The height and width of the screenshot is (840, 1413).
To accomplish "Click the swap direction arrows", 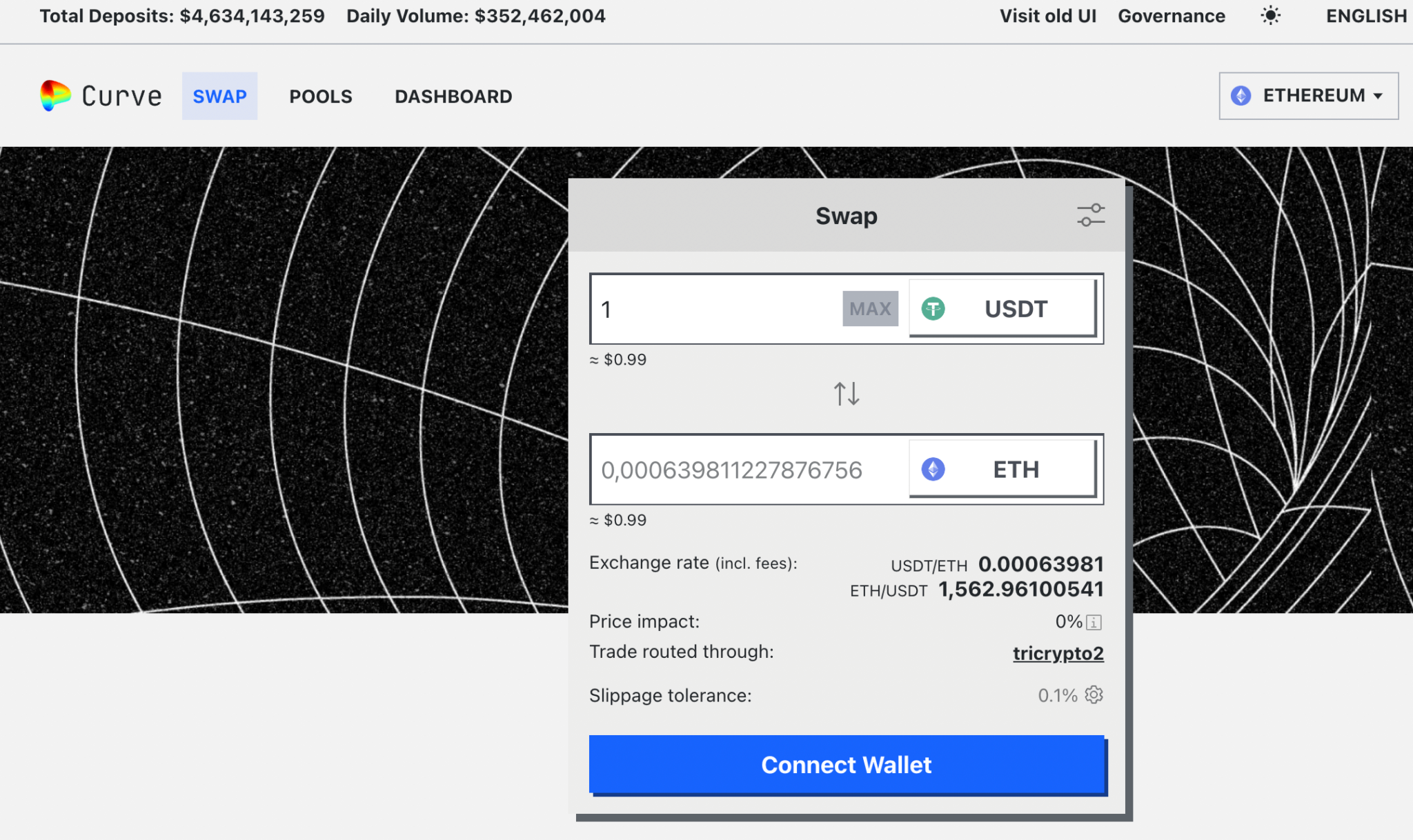I will [847, 394].
